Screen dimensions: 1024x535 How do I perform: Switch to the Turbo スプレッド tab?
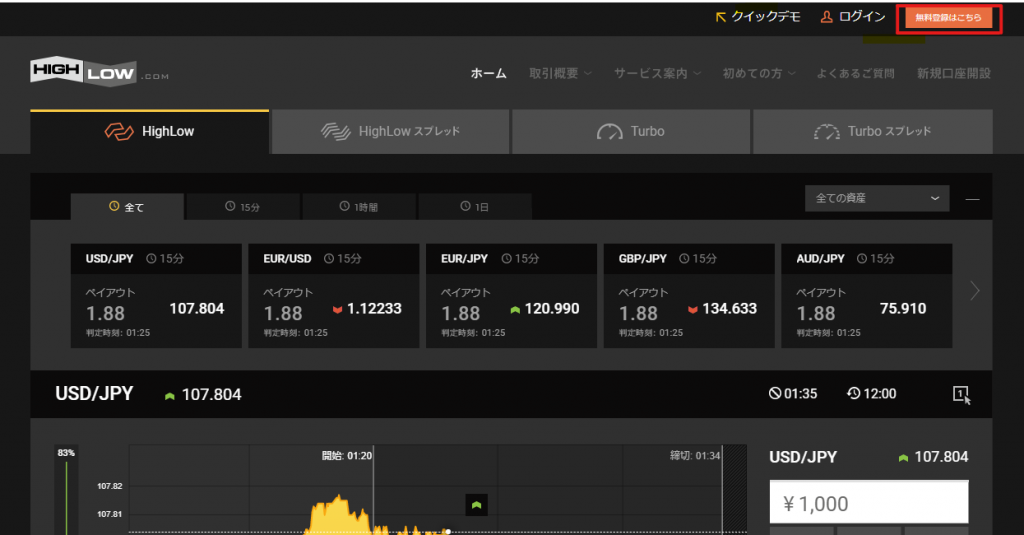873,132
